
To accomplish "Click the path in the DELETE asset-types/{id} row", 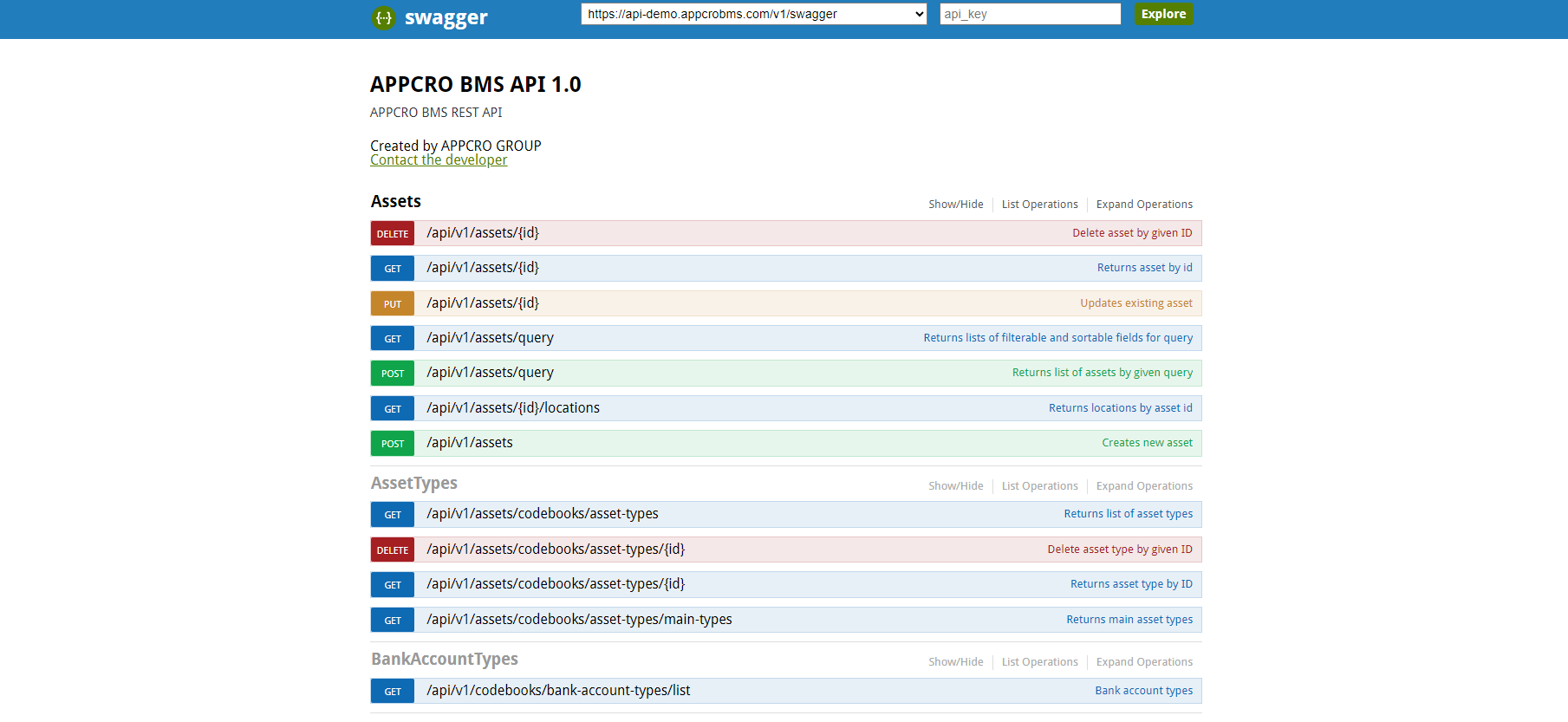I will [x=556, y=550].
